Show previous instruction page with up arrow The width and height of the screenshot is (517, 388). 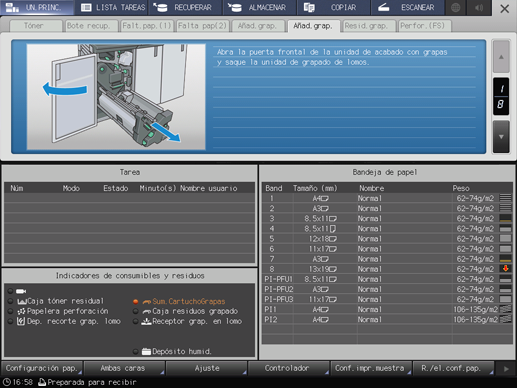pos(501,57)
